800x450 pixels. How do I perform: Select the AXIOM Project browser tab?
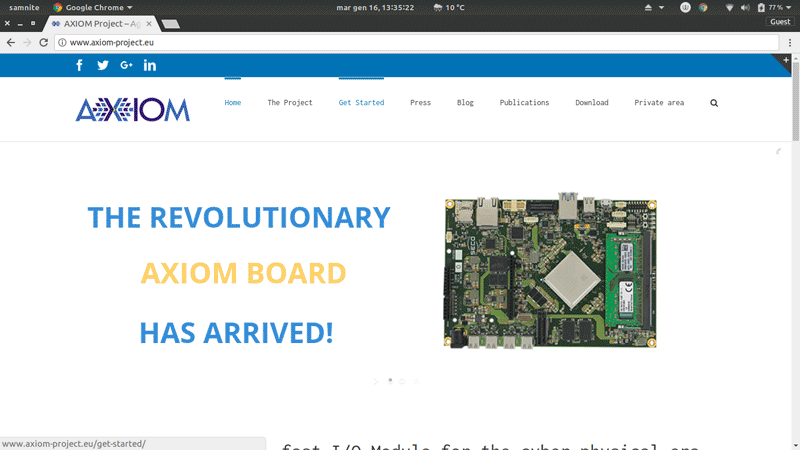point(101,23)
